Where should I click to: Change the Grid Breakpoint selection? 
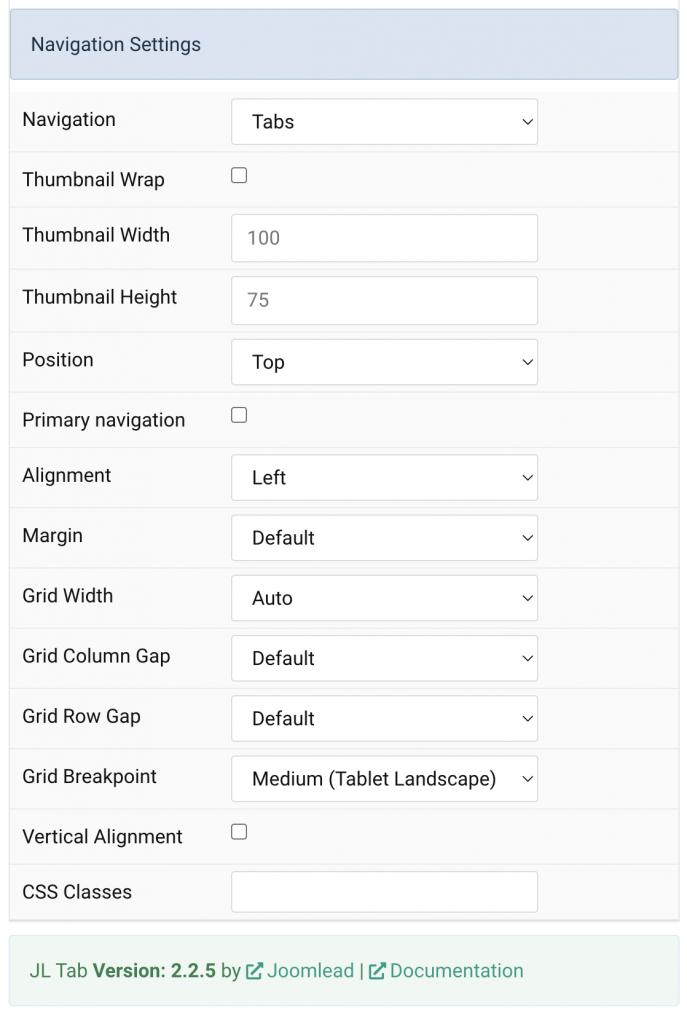(384, 778)
